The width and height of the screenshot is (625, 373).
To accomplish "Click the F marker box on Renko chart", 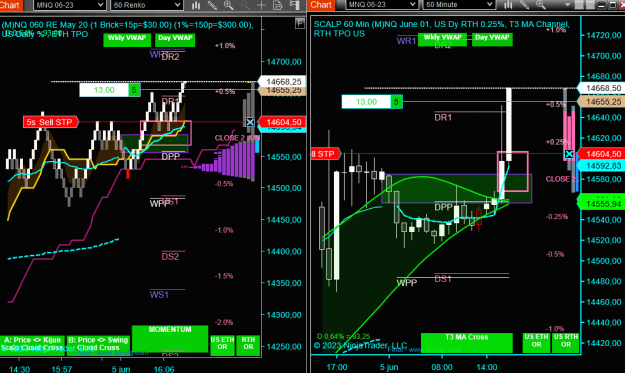I will tap(300, 23).
